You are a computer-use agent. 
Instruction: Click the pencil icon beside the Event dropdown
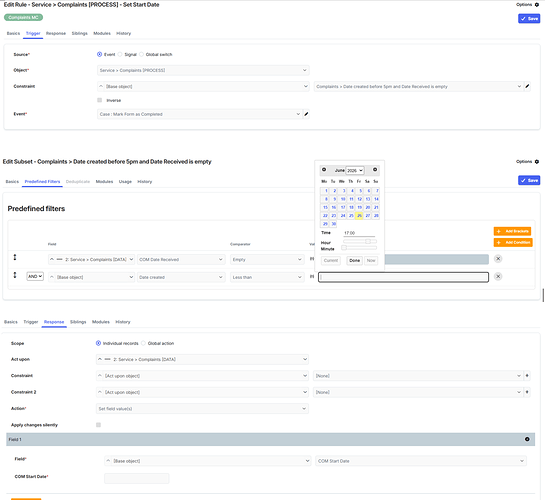[306, 114]
